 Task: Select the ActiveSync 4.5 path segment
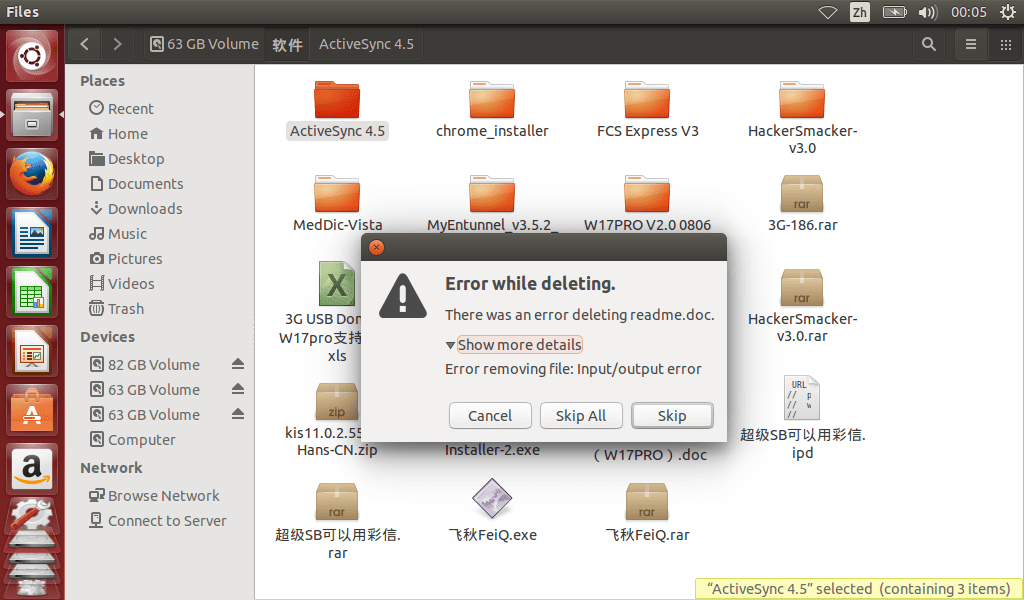(x=366, y=44)
